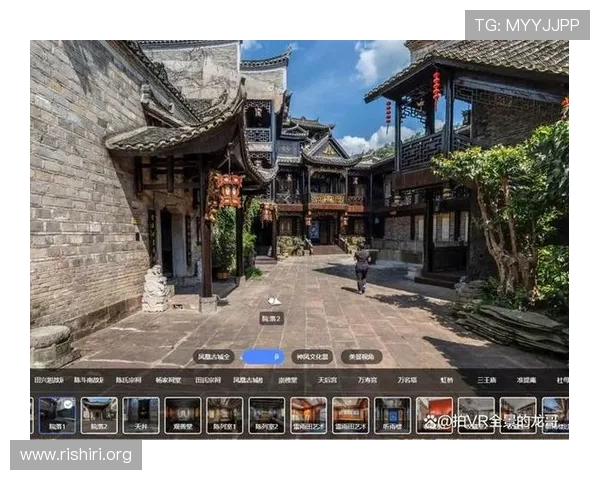Switch to the 虹桥 location tab
The image size is (600, 480).
click(x=447, y=380)
